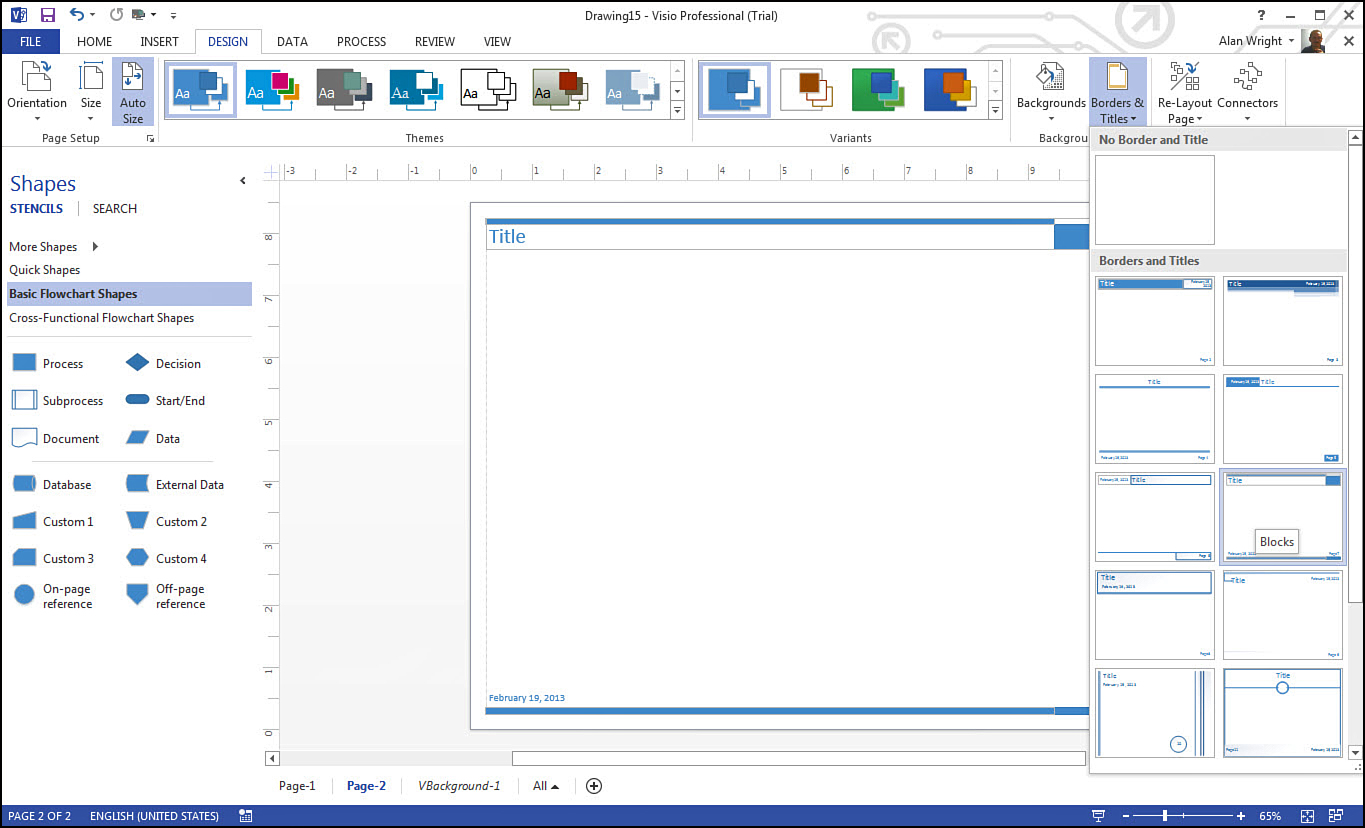Pick the Blocks border thumbnail
This screenshot has width=1365, height=828.
[x=1283, y=517]
